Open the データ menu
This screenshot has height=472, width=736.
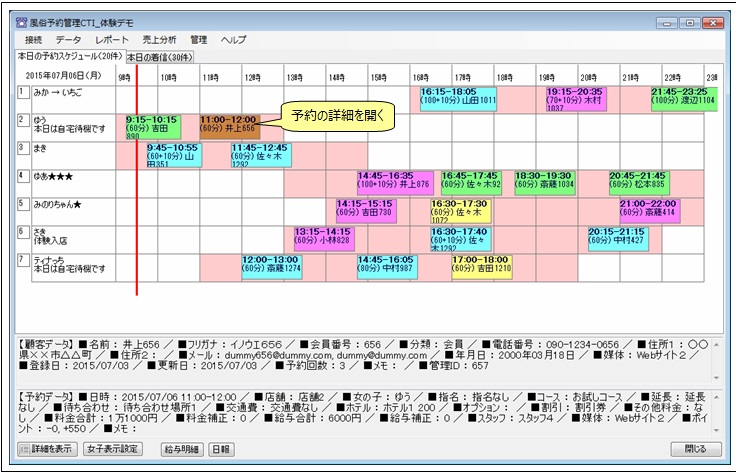pyautogui.click(x=68, y=39)
